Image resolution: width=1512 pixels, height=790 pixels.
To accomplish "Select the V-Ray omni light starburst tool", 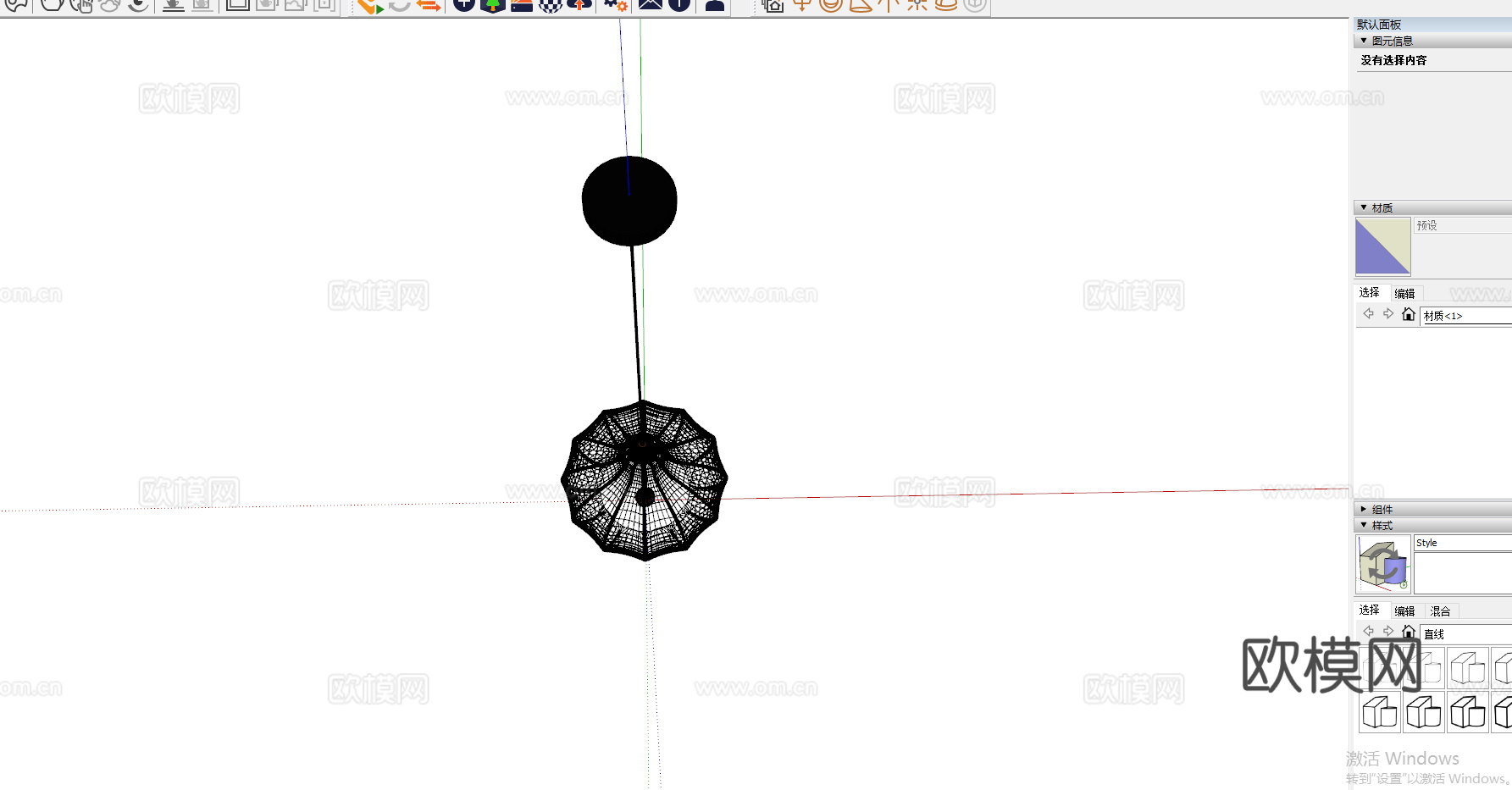I will (917, 4).
